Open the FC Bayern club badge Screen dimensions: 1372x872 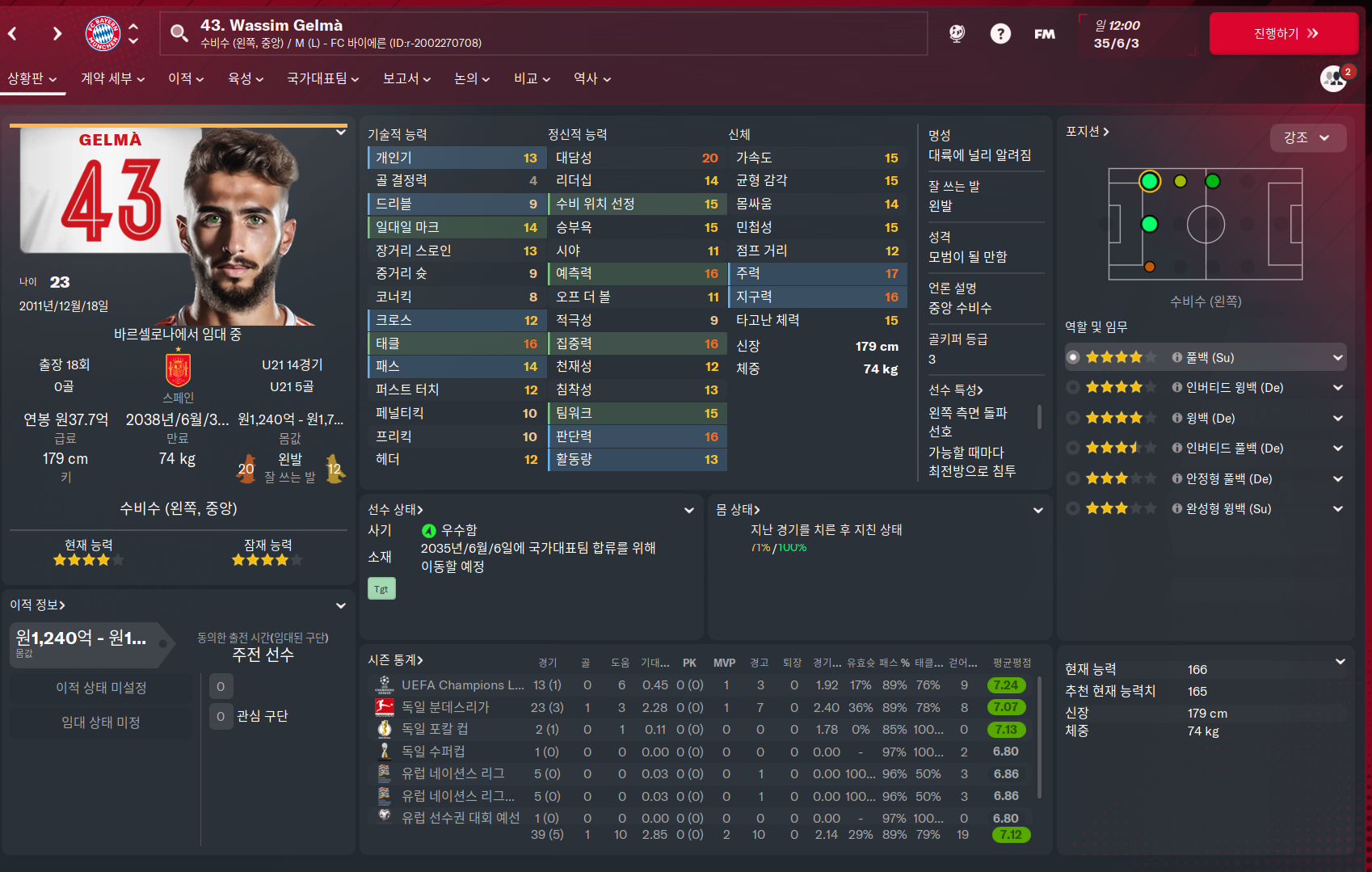click(103, 33)
